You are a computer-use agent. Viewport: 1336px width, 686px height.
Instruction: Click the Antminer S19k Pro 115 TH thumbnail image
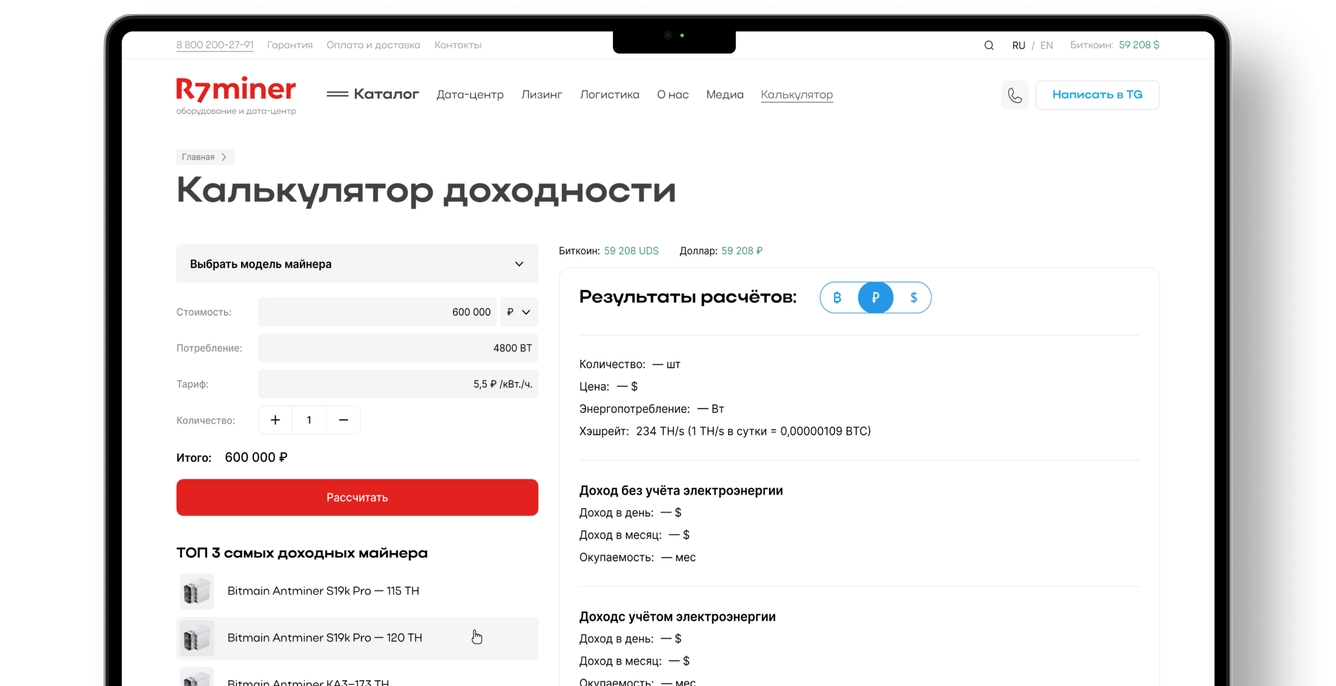pos(197,590)
